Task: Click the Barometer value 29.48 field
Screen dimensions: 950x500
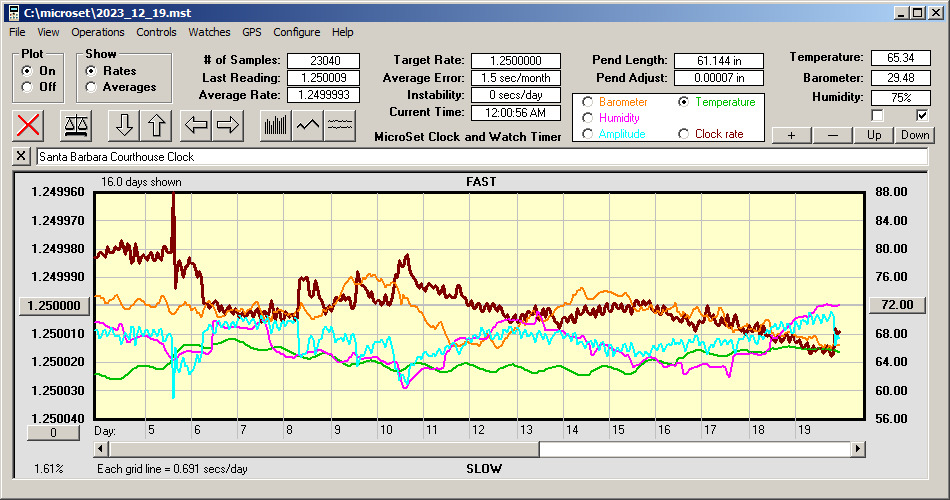Action: coord(900,78)
